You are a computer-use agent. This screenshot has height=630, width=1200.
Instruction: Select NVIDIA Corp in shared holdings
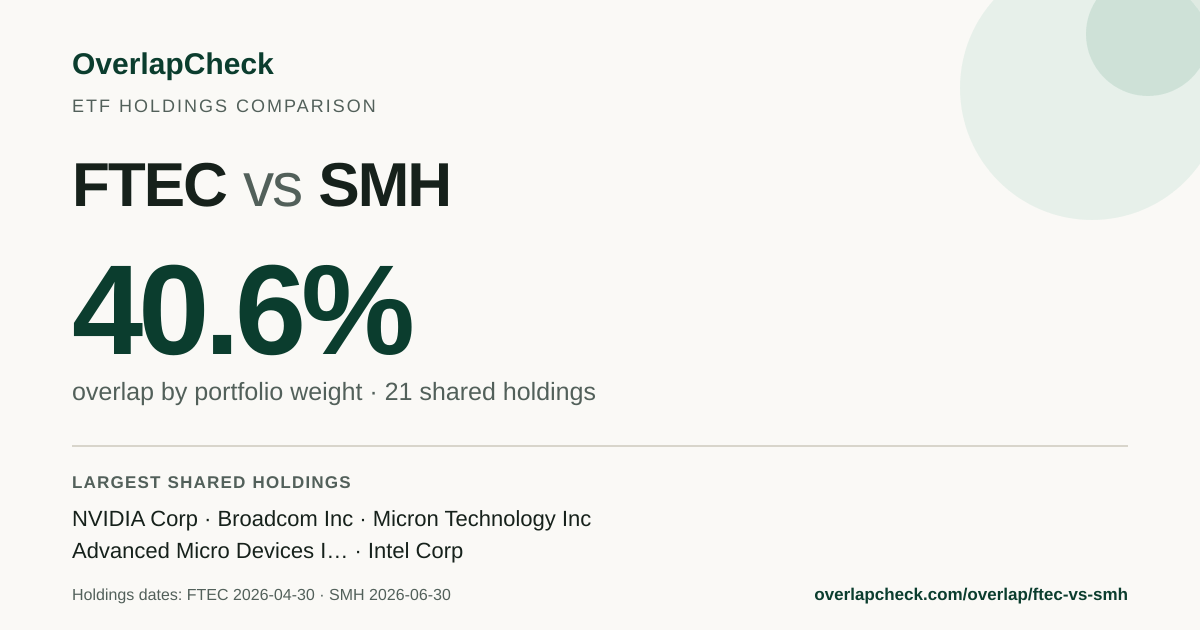[x=135, y=519]
